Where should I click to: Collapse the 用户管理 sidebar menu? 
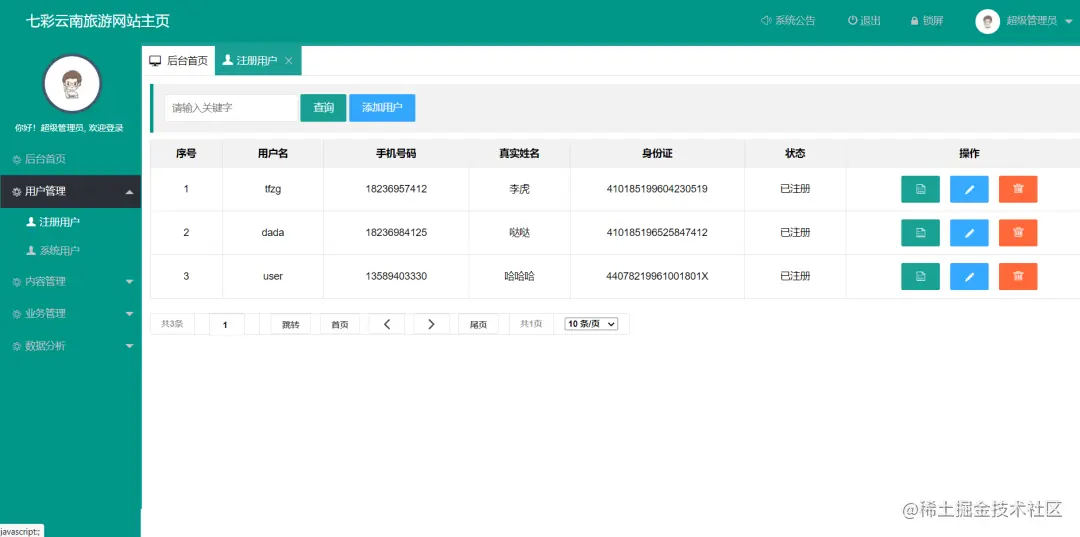click(70, 191)
